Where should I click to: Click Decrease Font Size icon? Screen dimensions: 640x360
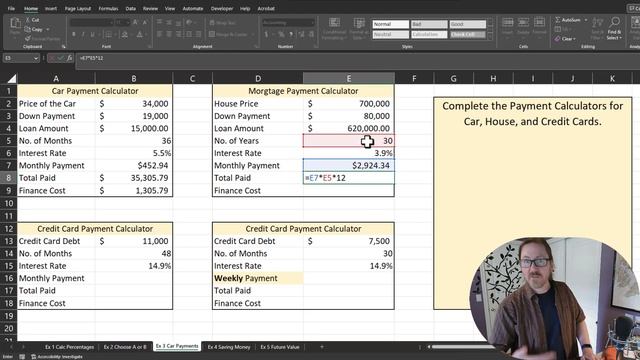pos(144,22)
